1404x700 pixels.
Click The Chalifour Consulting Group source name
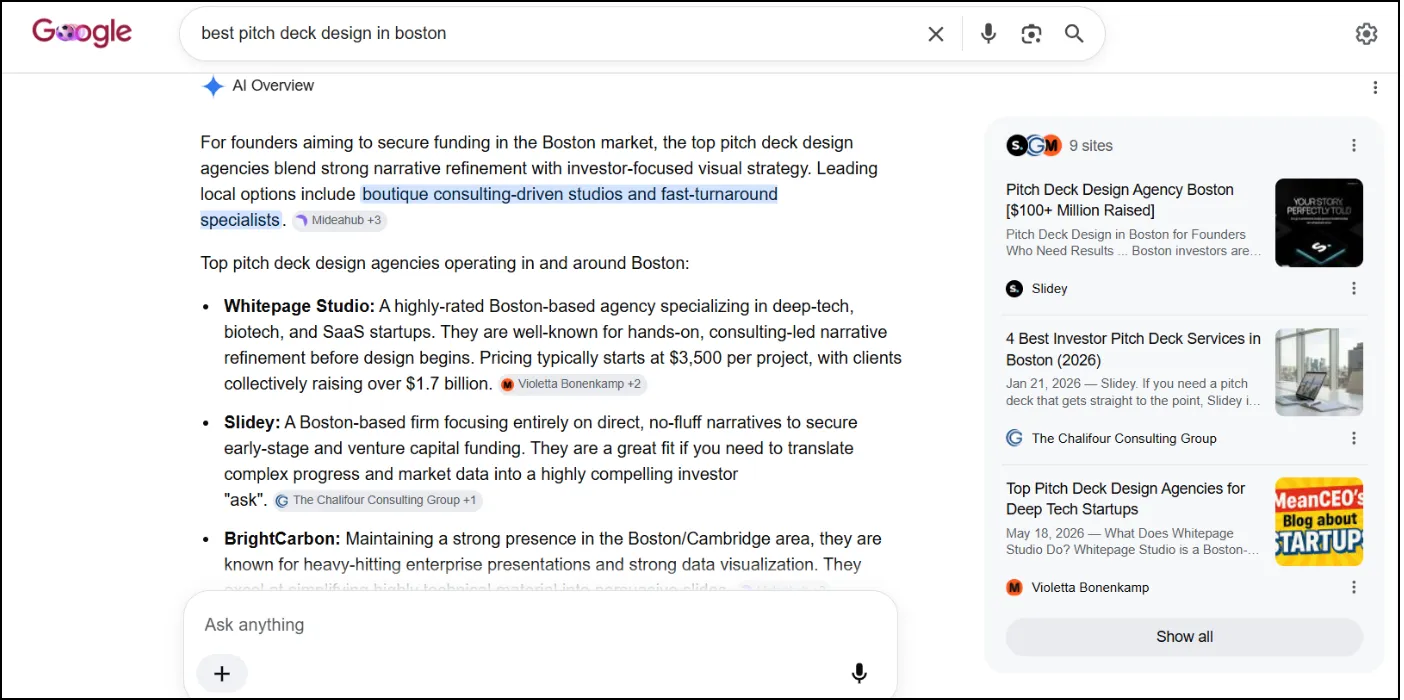(1124, 438)
